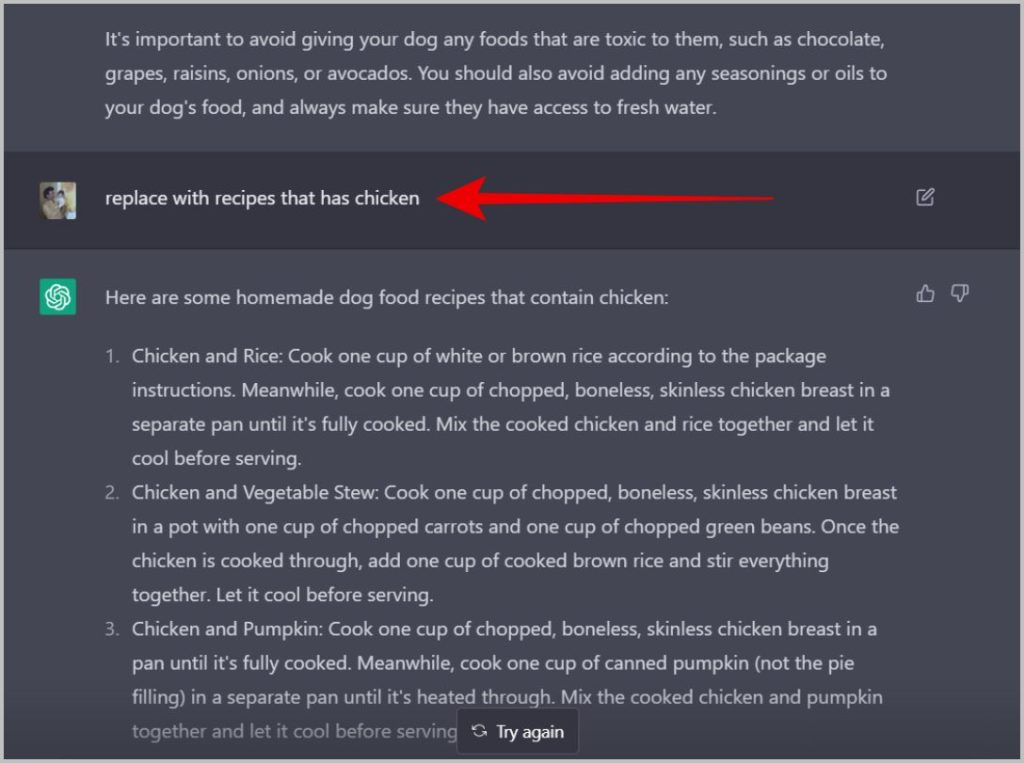Viewport: 1024px width, 763px height.
Task: Click the green ChatGPT logo icon
Action: pyautogui.click(x=57, y=297)
